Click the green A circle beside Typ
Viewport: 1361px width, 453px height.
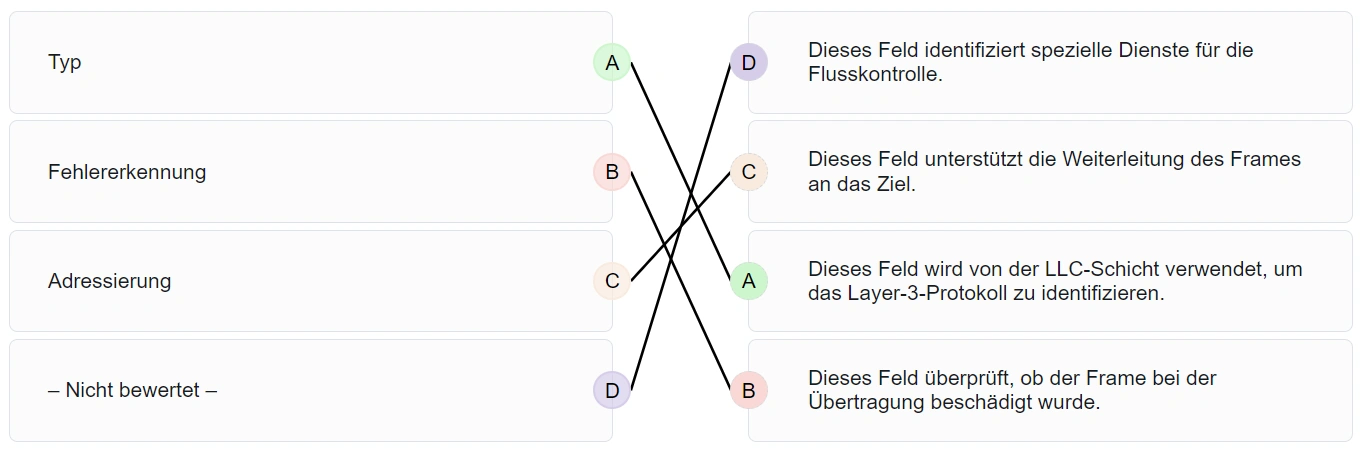pyautogui.click(x=612, y=63)
